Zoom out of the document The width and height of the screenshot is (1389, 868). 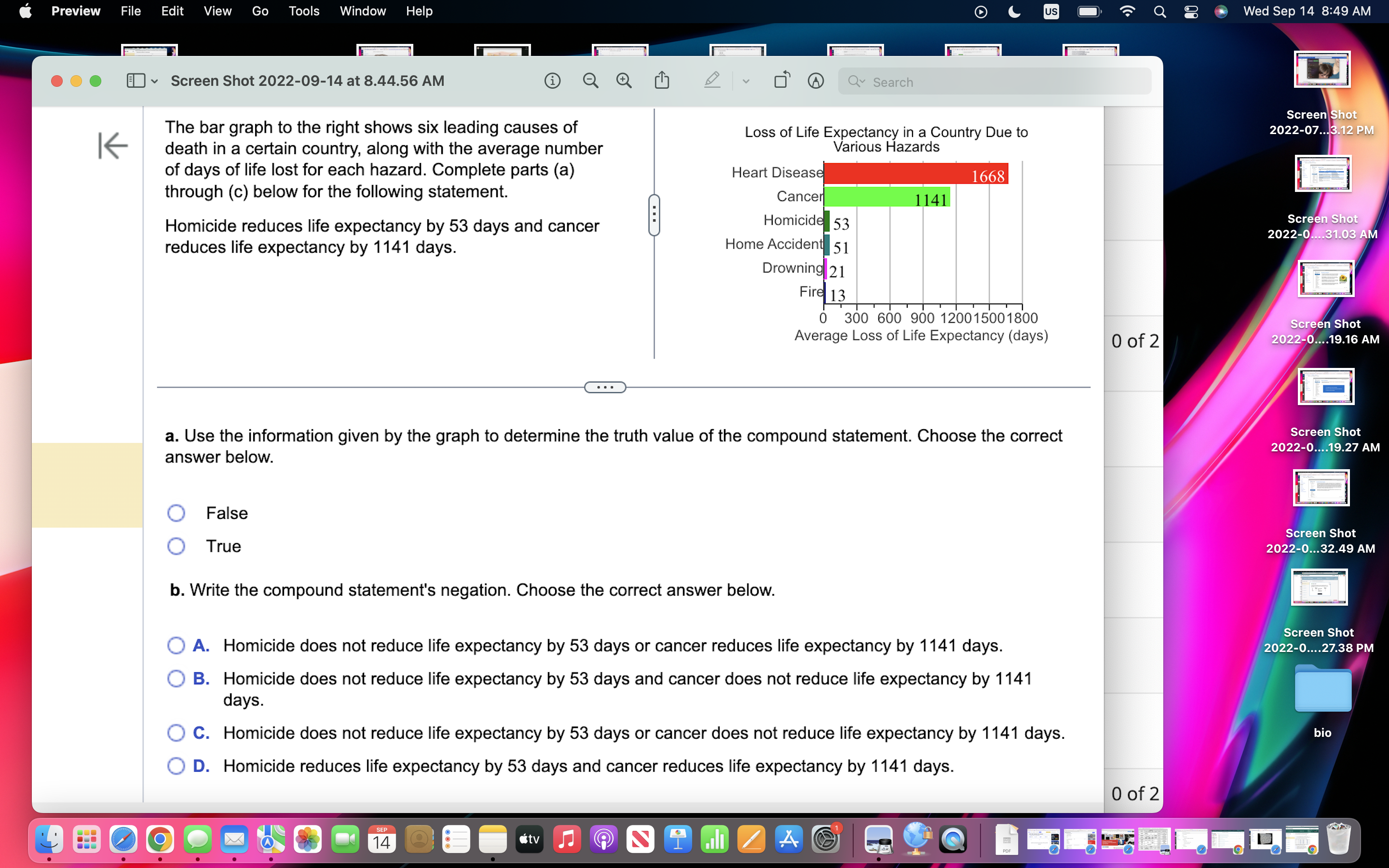click(590, 81)
